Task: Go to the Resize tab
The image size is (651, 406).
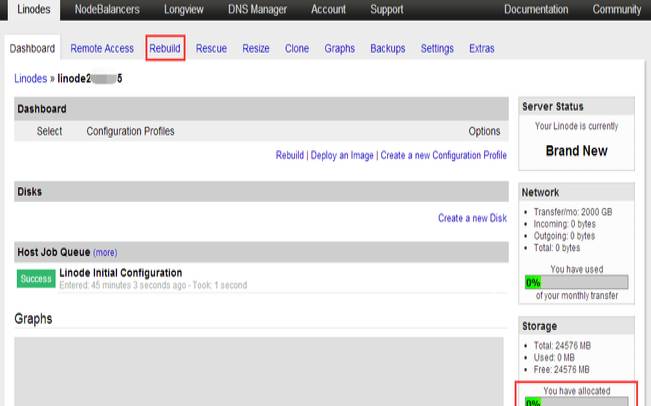Action: [256, 48]
